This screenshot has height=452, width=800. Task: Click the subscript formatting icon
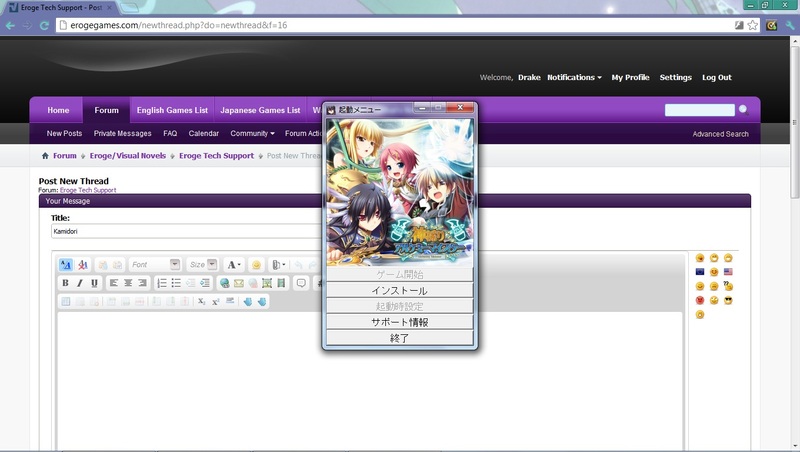[201, 301]
